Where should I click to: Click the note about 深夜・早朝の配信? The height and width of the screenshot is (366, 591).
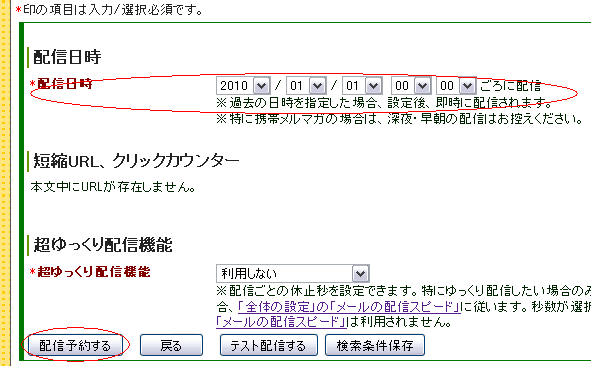click(x=400, y=119)
